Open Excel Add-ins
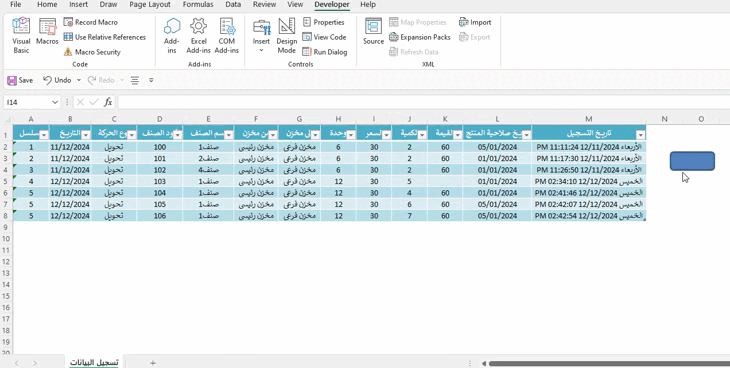730x368 pixels. pyautogui.click(x=198, y=36)
